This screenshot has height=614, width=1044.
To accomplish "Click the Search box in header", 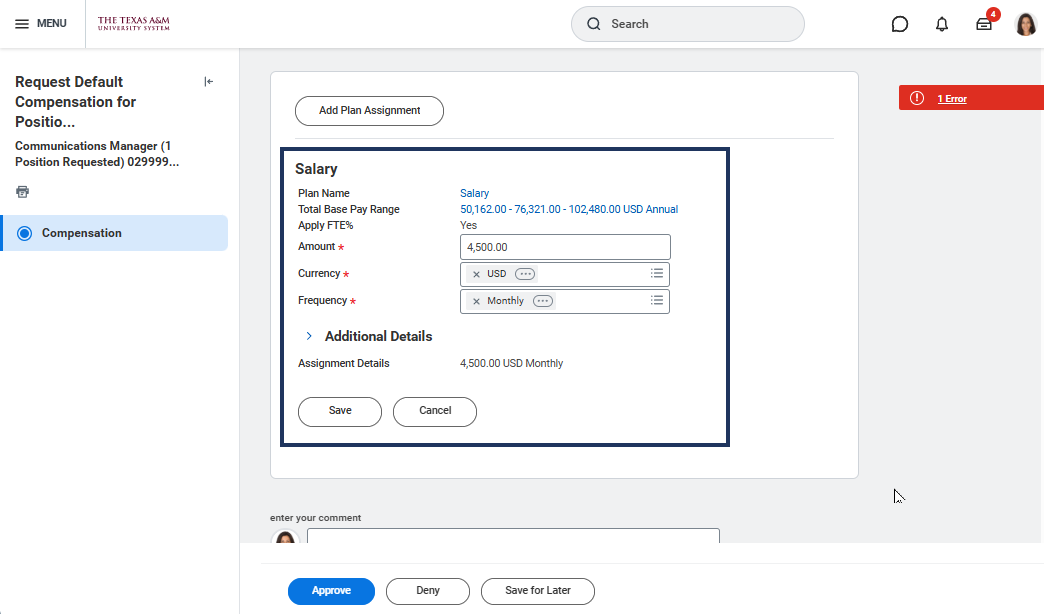I will pos(688,24).
